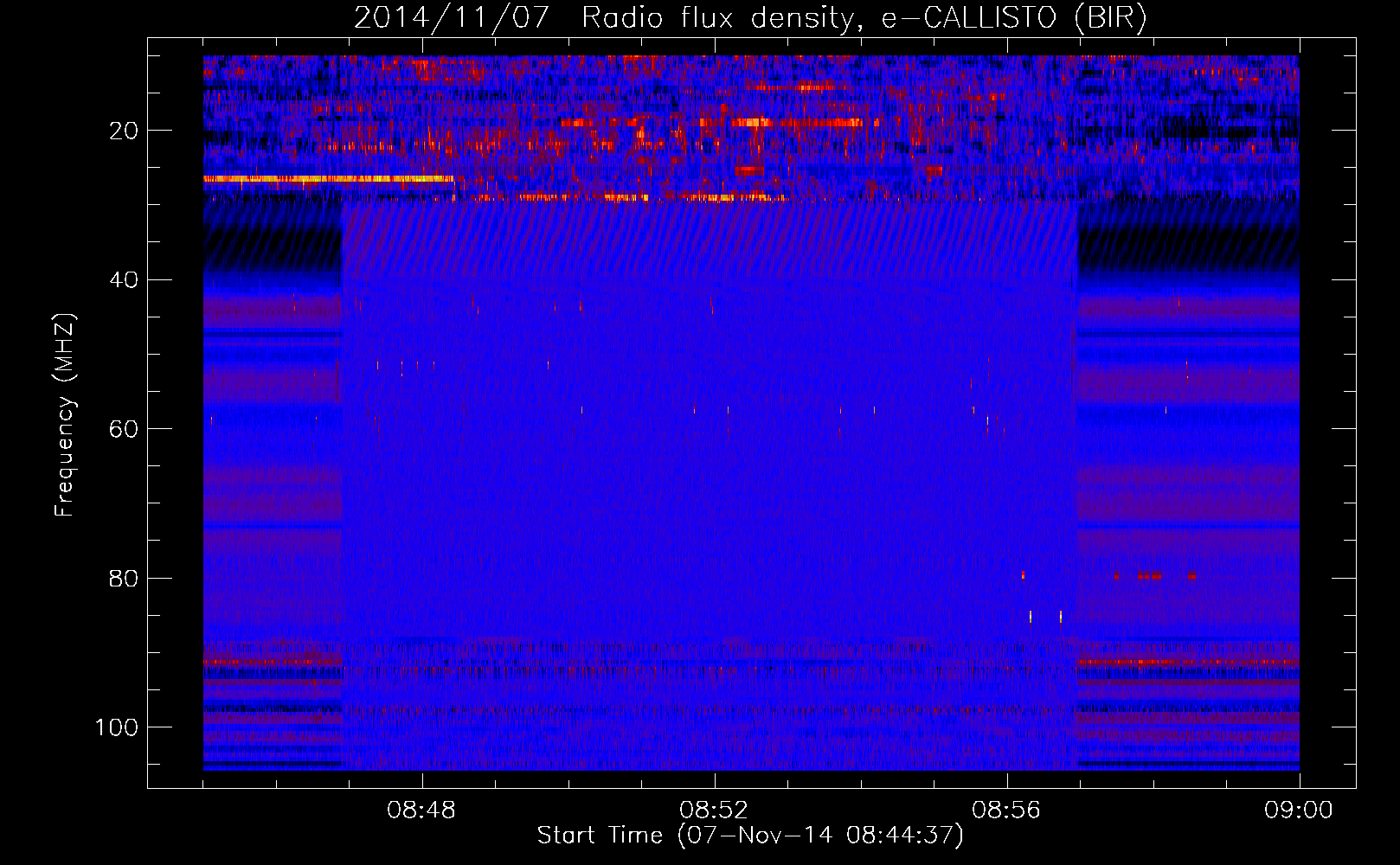Click the '09:00' time tick label
This screenshot has height=865, width=1400.
tap(1298, 811)
